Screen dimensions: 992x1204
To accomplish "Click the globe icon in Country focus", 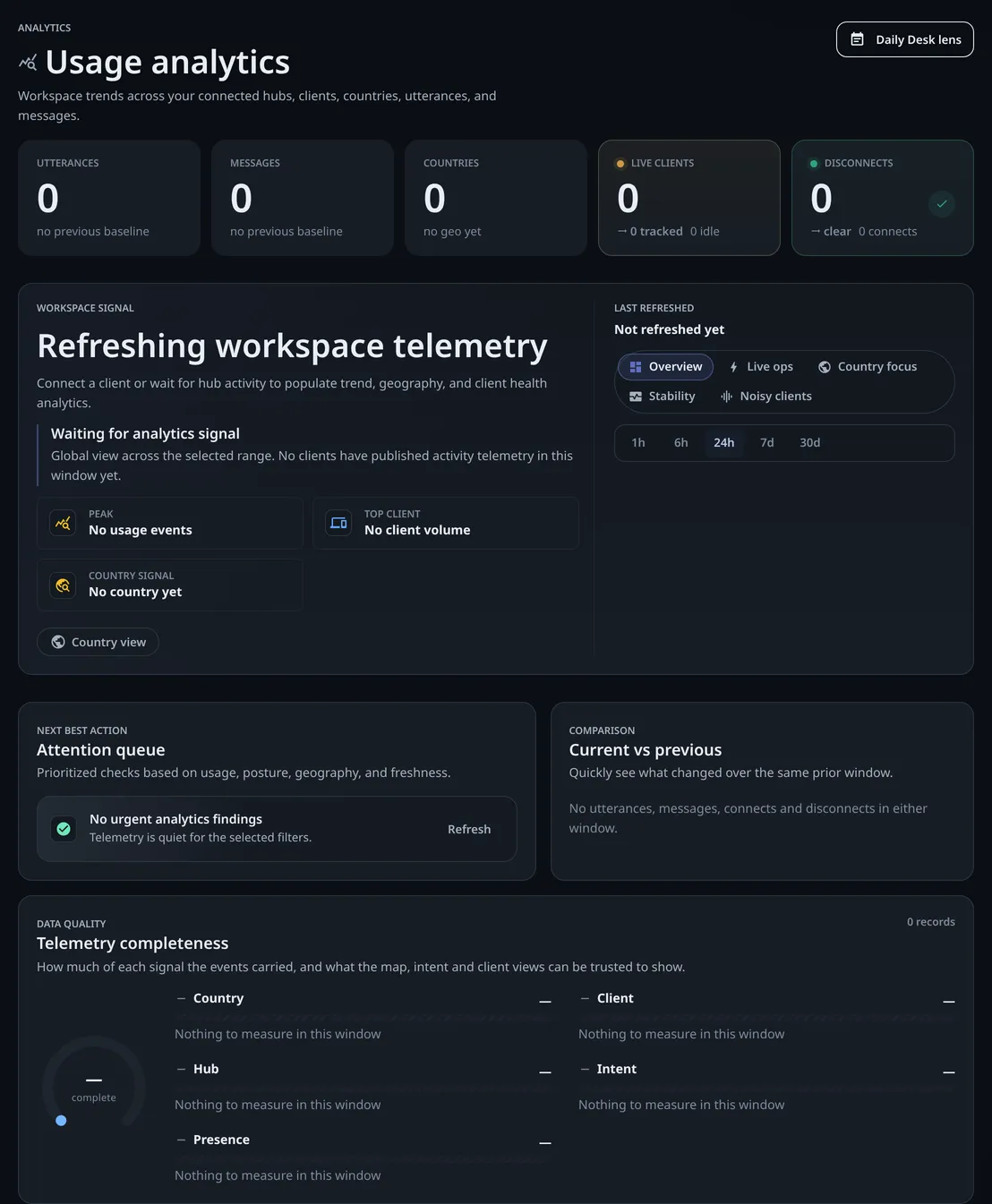I will point(825,367).
